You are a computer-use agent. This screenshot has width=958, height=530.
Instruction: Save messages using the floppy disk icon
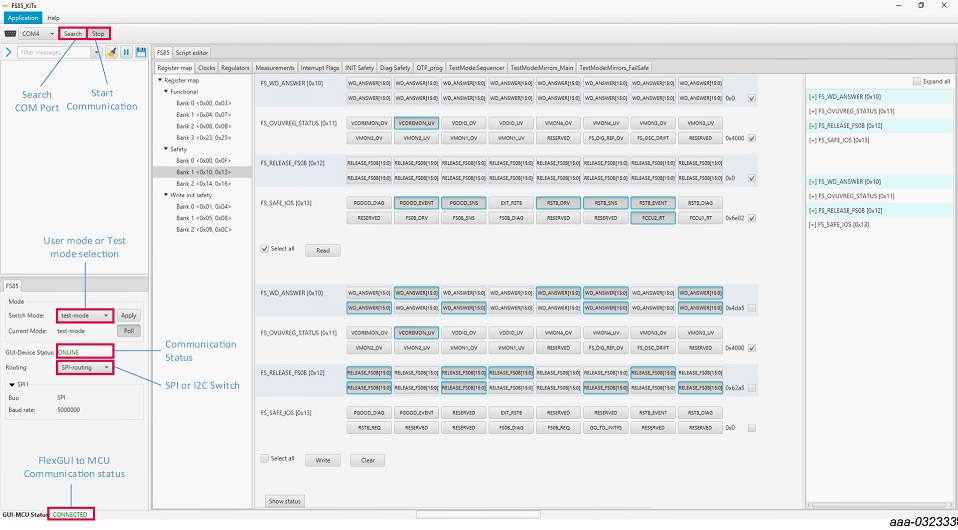[141, 52]
